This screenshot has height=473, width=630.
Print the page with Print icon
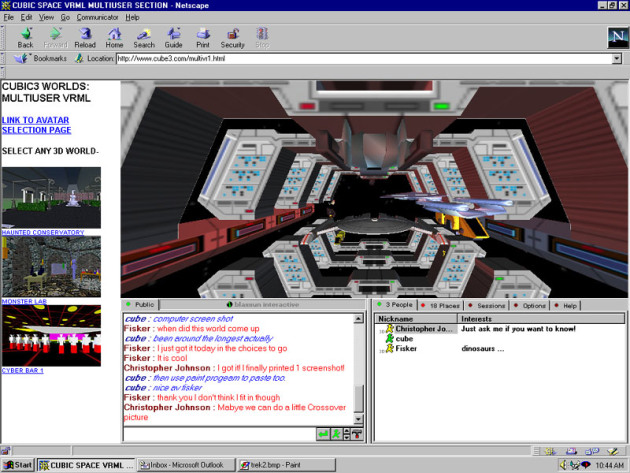[203, 38]
